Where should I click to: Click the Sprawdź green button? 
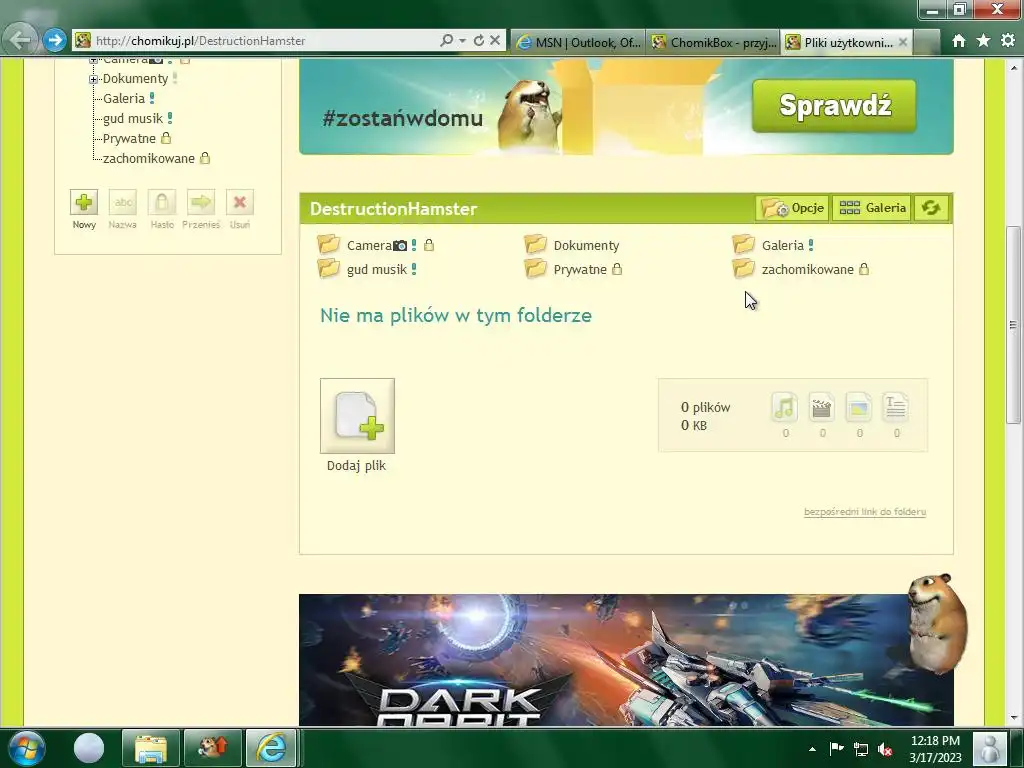click(834, 106)
